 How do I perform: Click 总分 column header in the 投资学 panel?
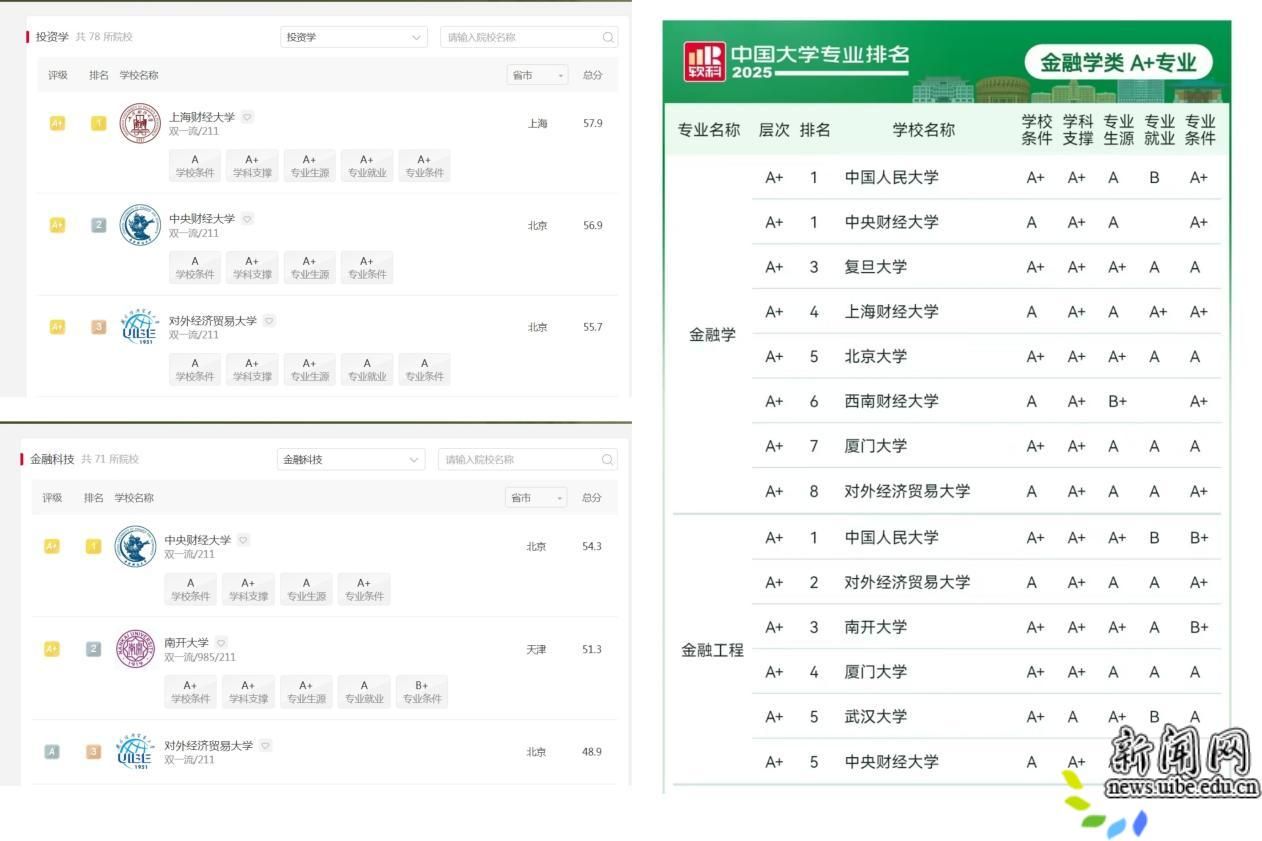(592, 75)
